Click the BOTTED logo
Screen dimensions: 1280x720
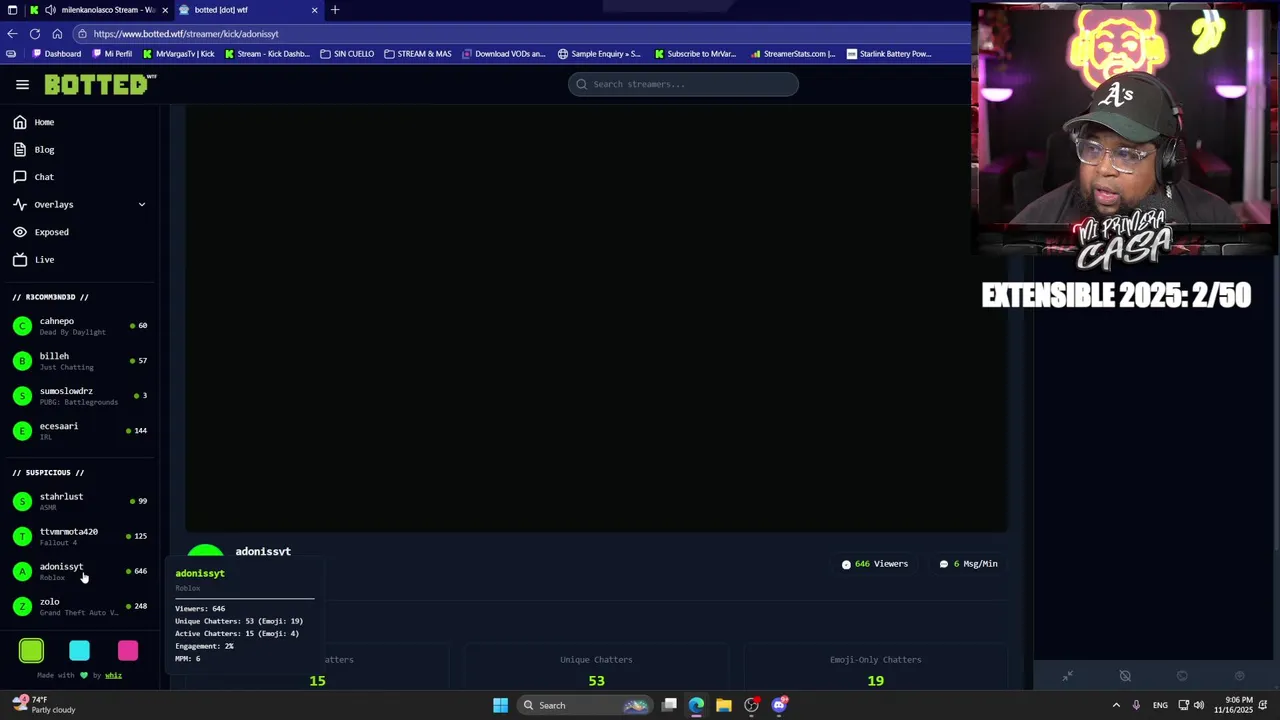[x=100, y=85]
